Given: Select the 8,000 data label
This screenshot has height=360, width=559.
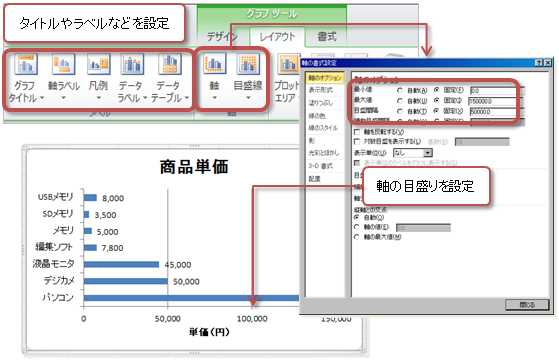Looking at the screenshot, I should 113,198.
